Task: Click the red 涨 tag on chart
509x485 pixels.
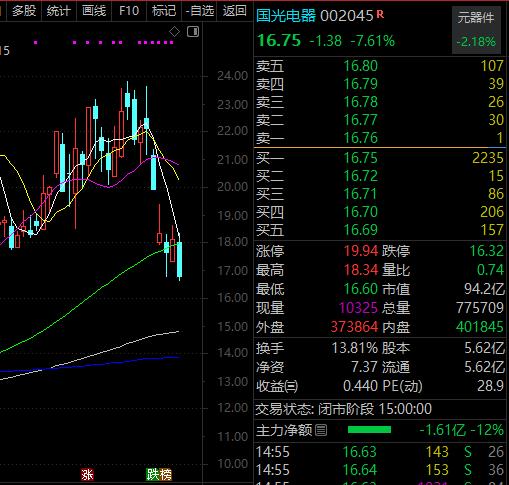Action: tap(87, 474)
